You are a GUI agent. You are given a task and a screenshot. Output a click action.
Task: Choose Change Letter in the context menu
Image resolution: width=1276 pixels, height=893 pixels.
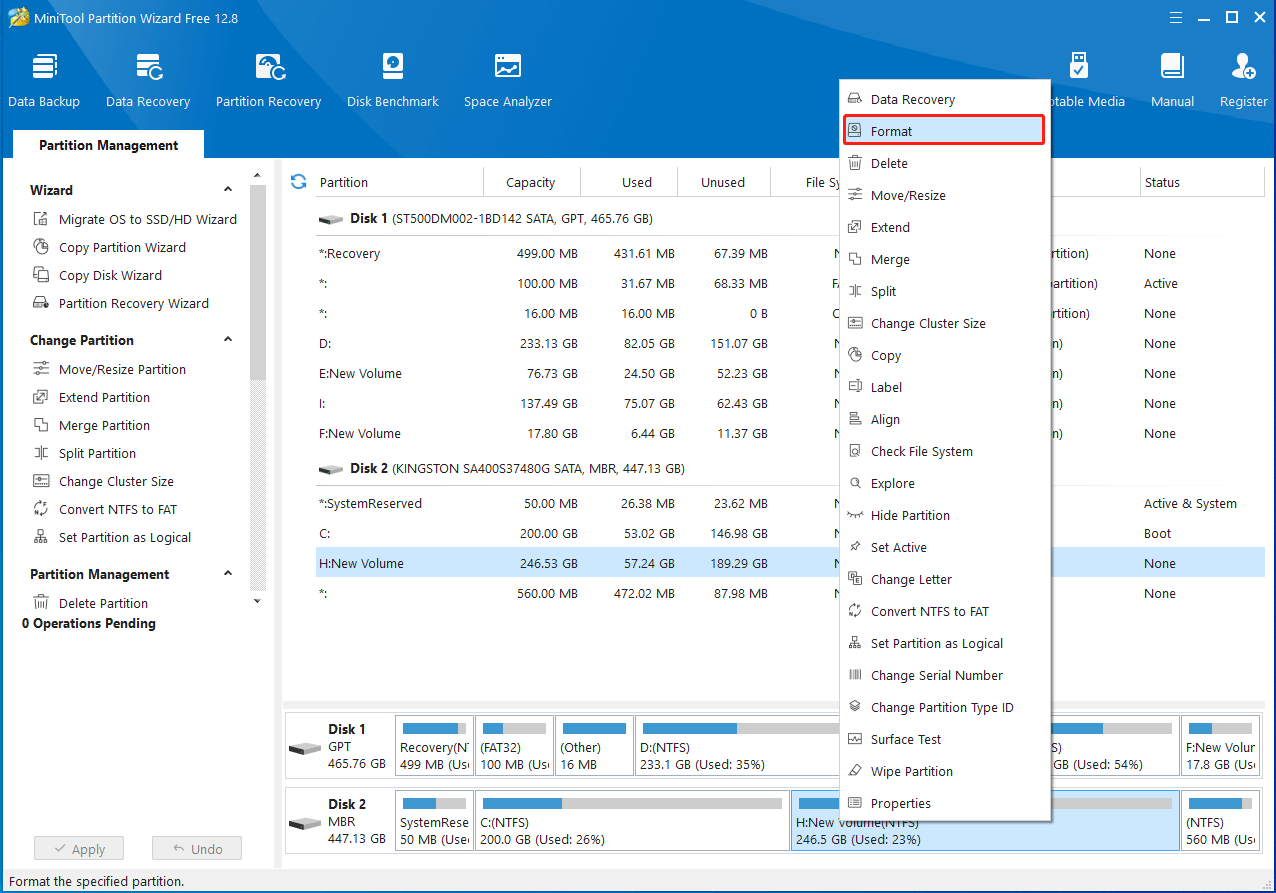click(944, 579)
